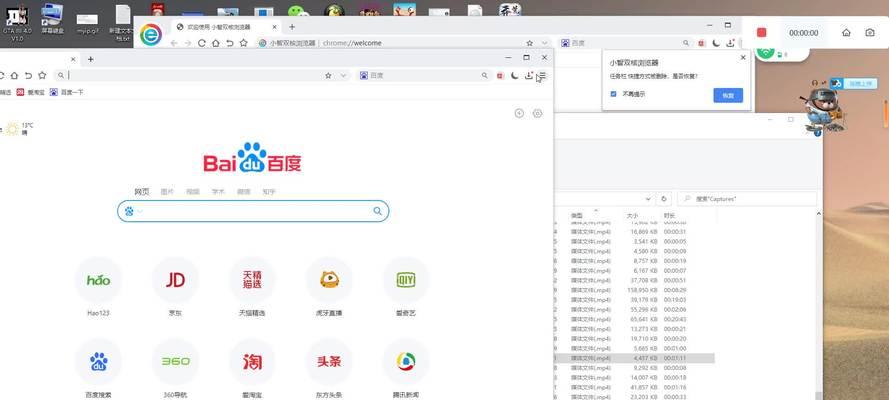The image size is (889, 400).
Task: Click the add-shortcut plus icon on new tab page
Action: point(519,113)
